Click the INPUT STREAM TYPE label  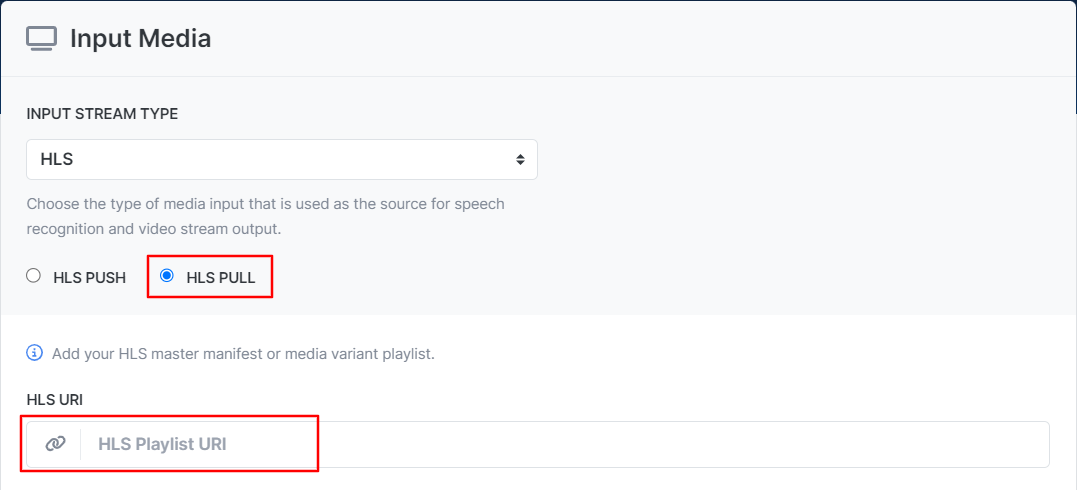[102, 114]
